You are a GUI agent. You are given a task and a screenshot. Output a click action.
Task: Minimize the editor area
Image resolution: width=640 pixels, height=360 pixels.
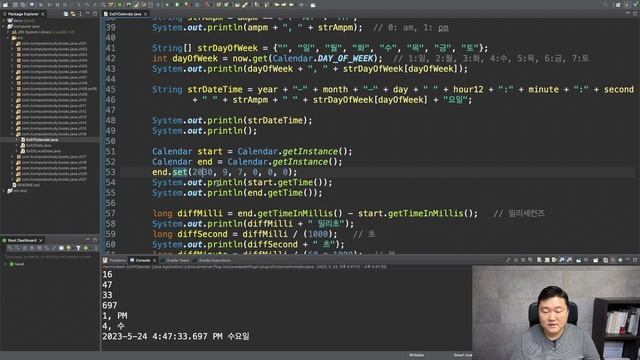point(628,14)
